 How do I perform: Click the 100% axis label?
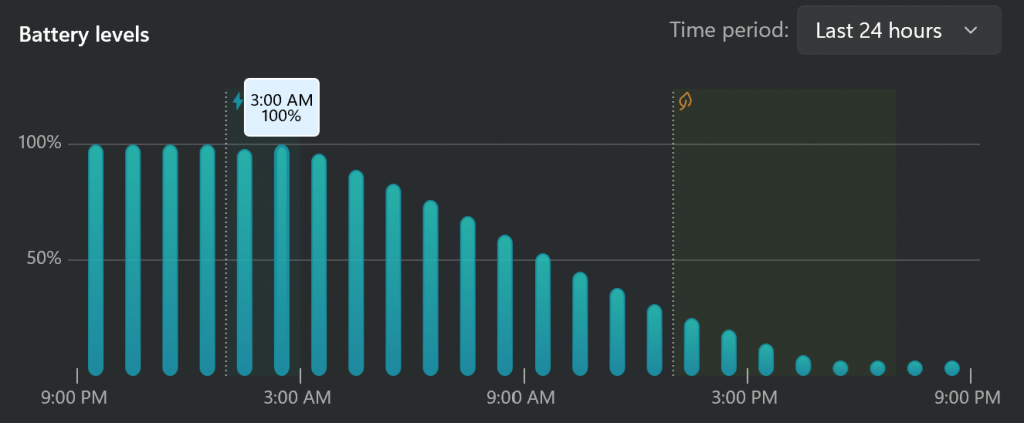(40, 143)
